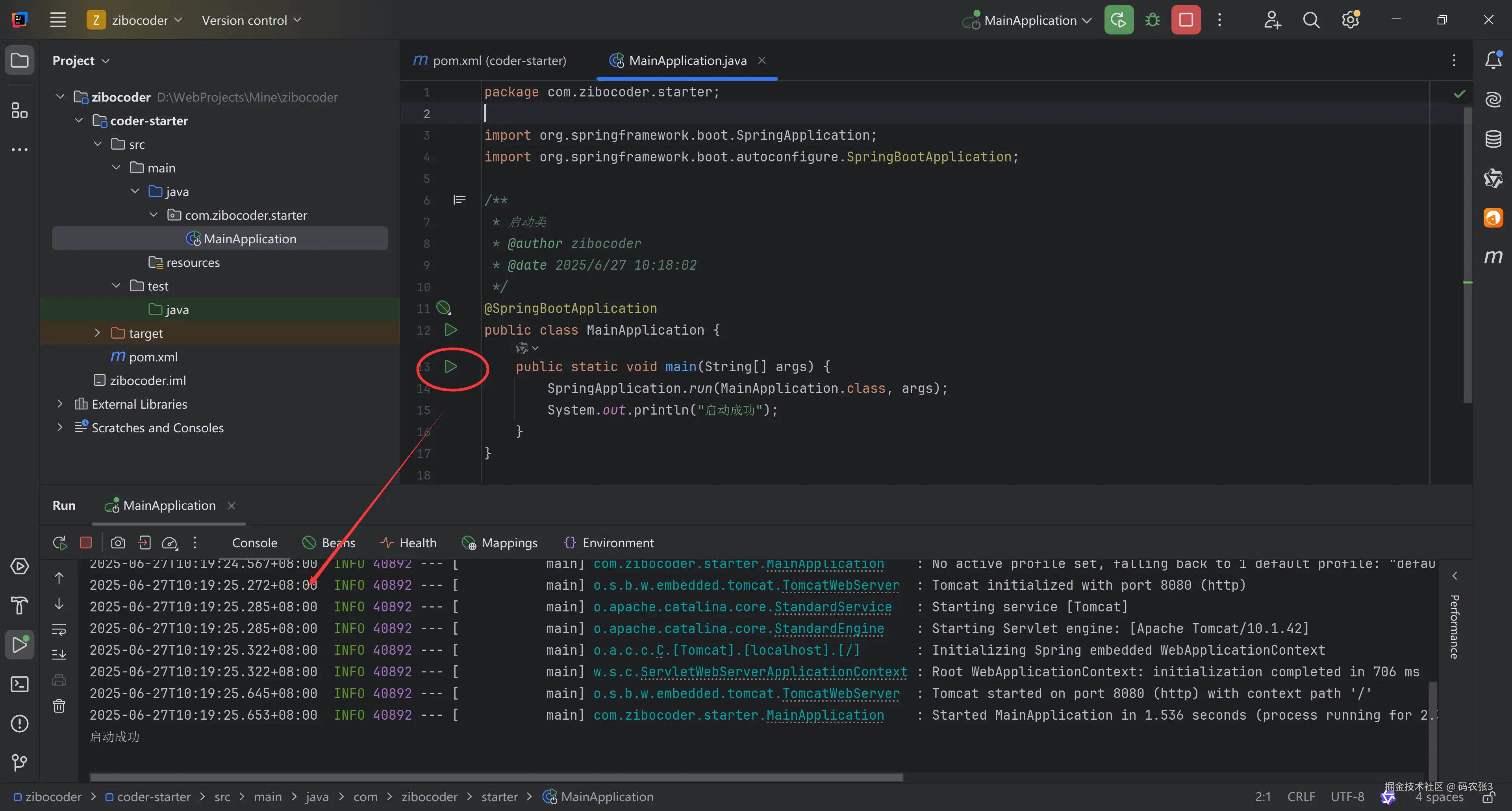
Task: Click the Debug bug icon
Action: pyautogui.click(x=1152, y=20)
